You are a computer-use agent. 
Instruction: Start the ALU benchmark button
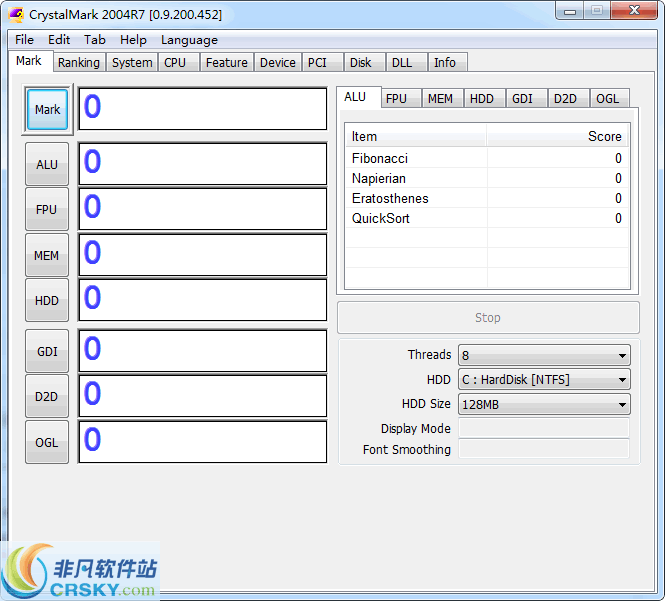[47, 164]
